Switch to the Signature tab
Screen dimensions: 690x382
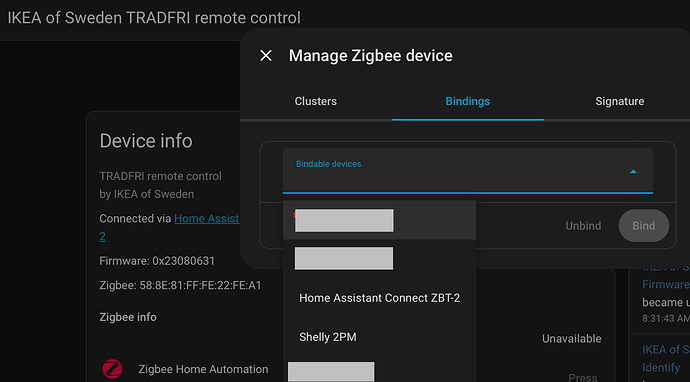tap(620, 101)
